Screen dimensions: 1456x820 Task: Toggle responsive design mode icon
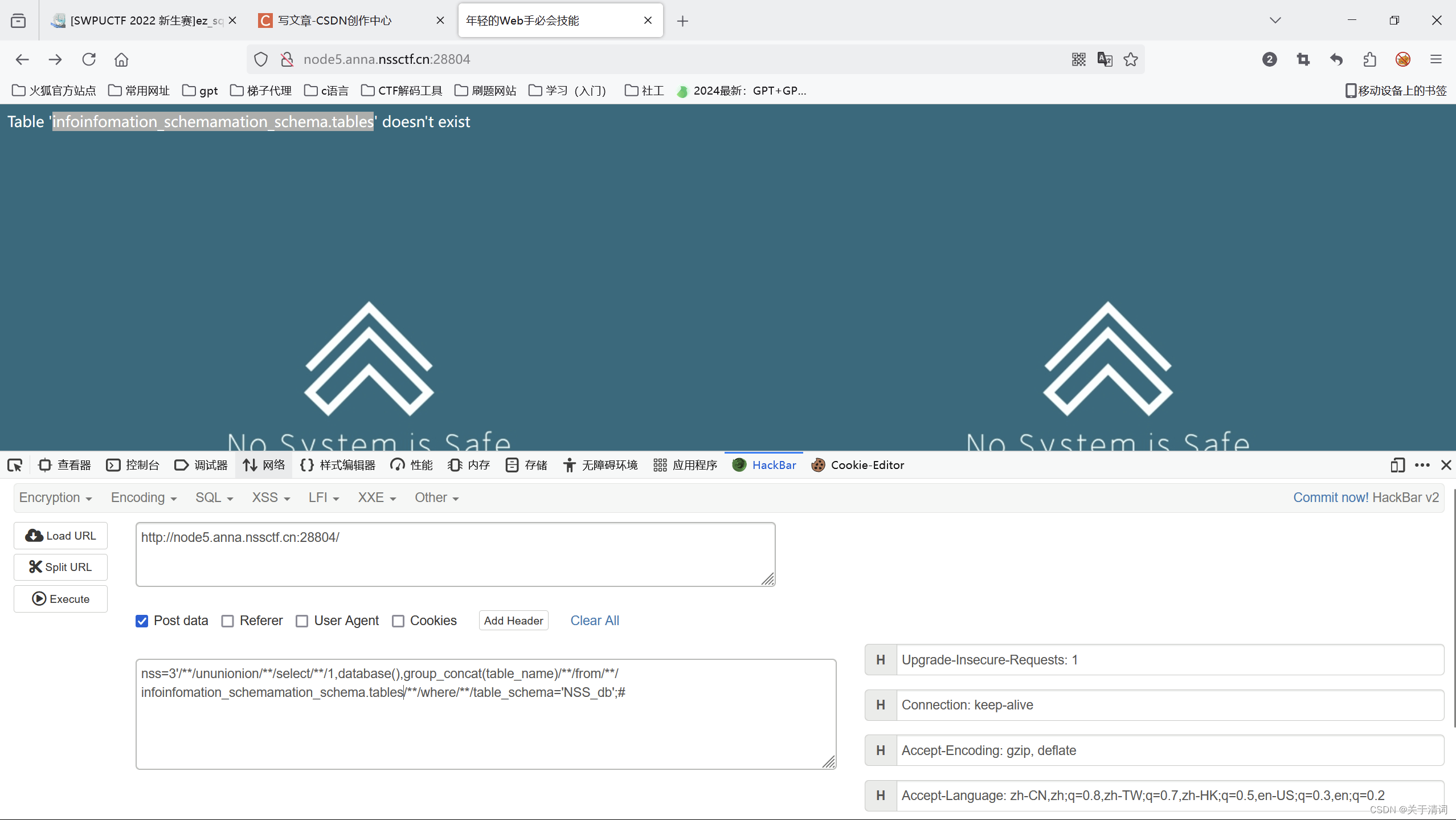[1397, 465]
